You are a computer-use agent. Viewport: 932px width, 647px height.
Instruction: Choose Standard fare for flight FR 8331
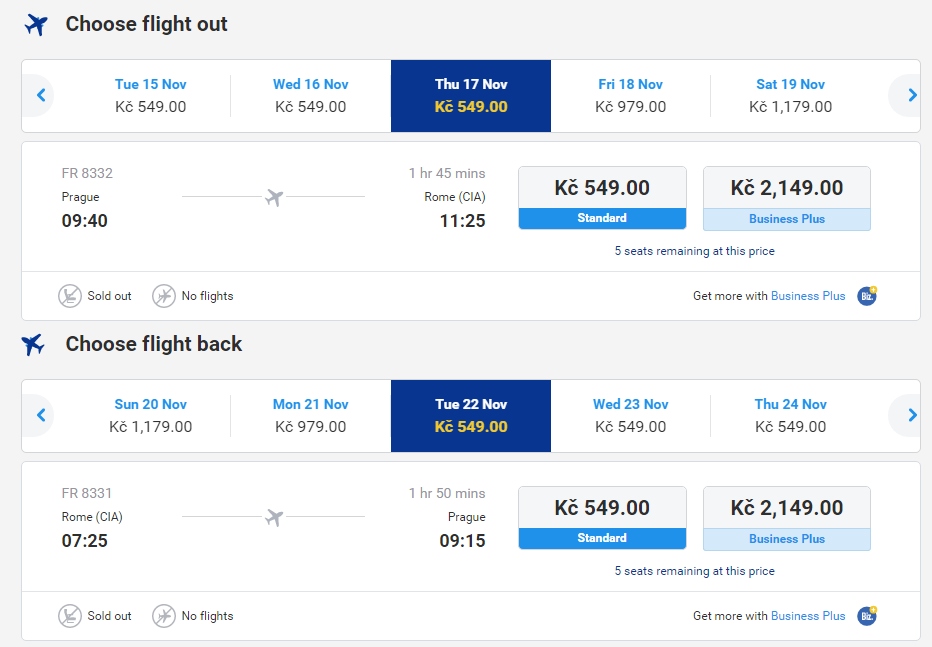click(x=602, y=517)
